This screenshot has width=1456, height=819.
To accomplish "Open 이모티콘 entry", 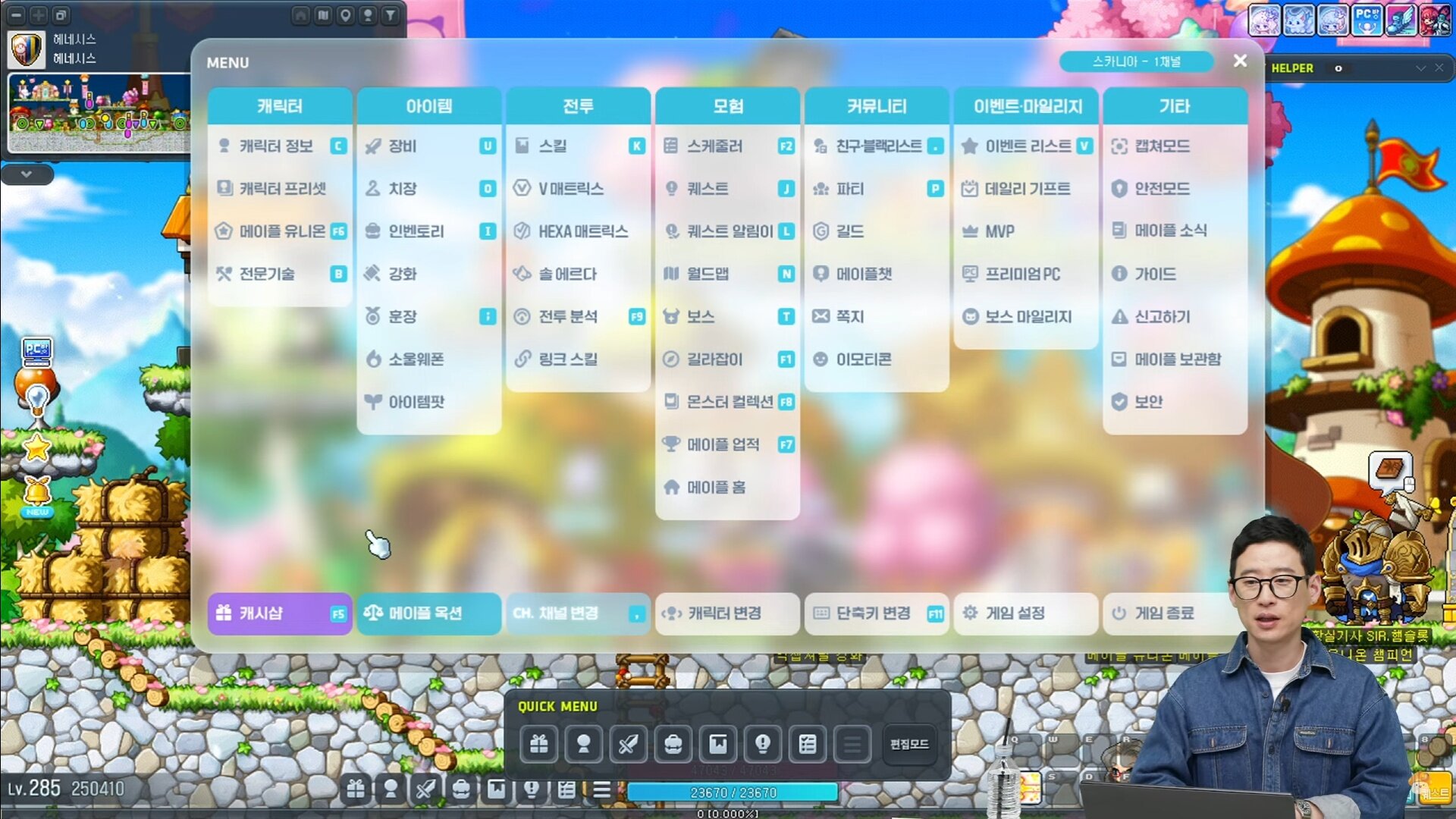I will [877, 359].
